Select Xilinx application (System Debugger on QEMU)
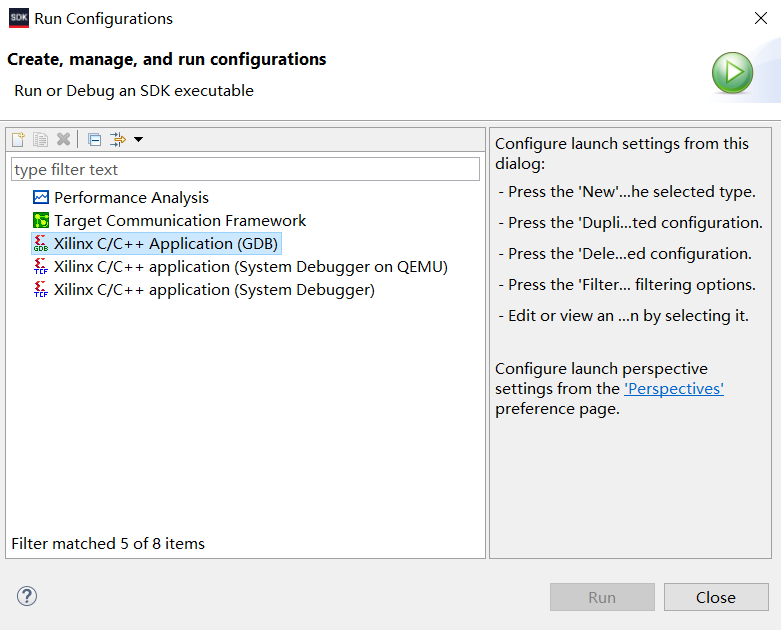781x630 pixels. point(251,266)
